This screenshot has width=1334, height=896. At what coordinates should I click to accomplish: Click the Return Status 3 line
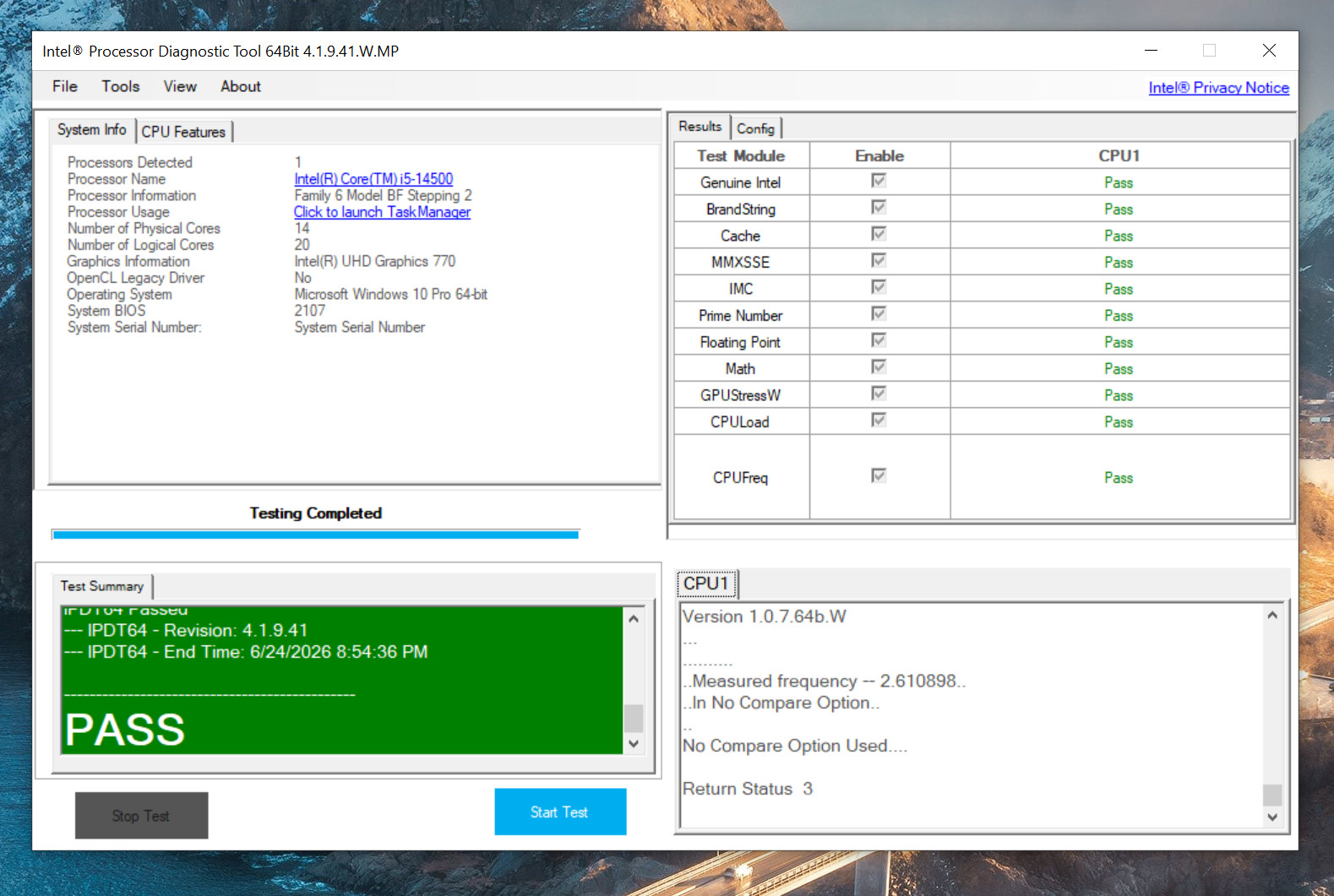click(x=748, y=789)
